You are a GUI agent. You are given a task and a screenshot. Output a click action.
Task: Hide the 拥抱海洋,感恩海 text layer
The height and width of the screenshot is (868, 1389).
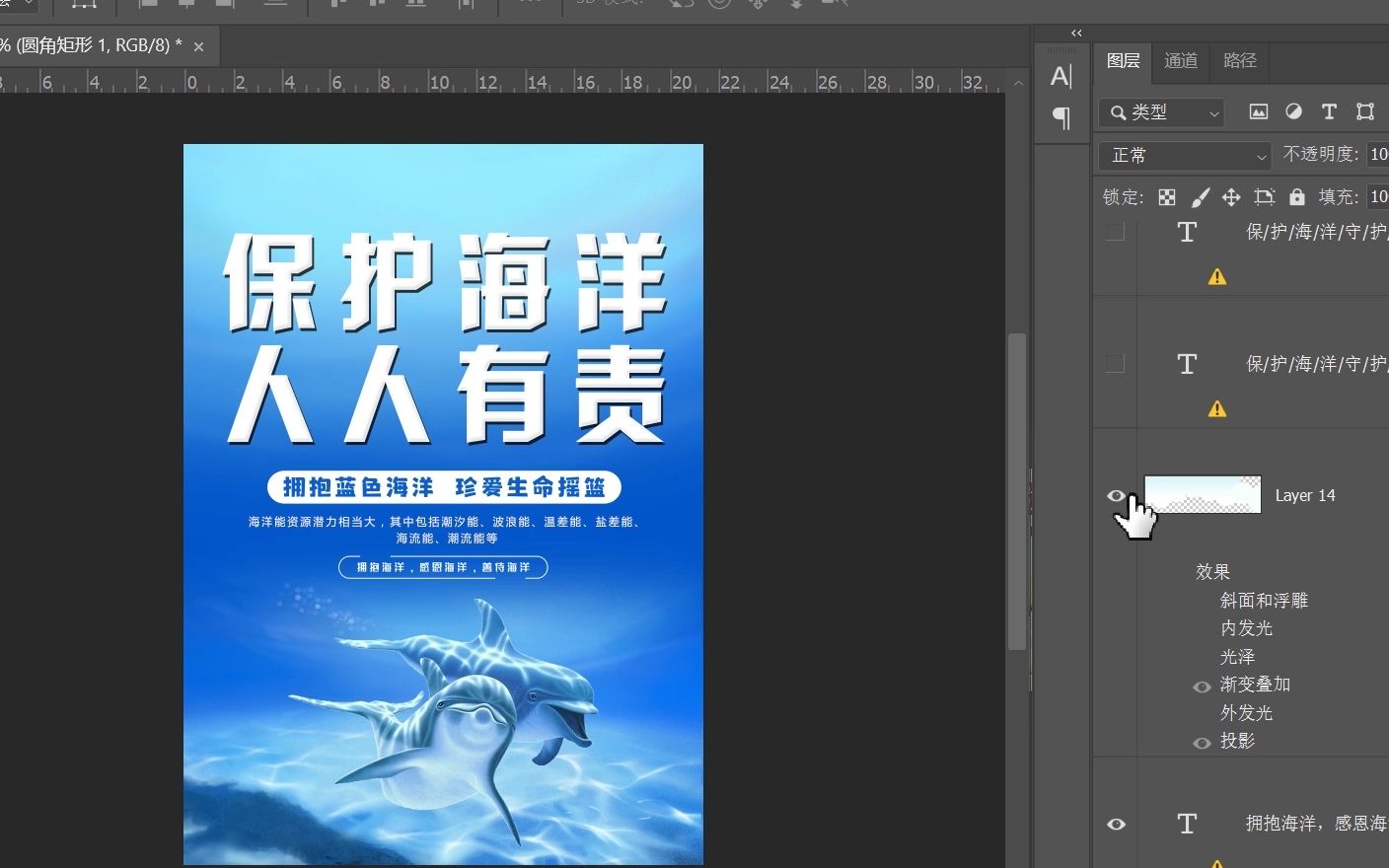pyautogui.click(x=1117, y=824)
